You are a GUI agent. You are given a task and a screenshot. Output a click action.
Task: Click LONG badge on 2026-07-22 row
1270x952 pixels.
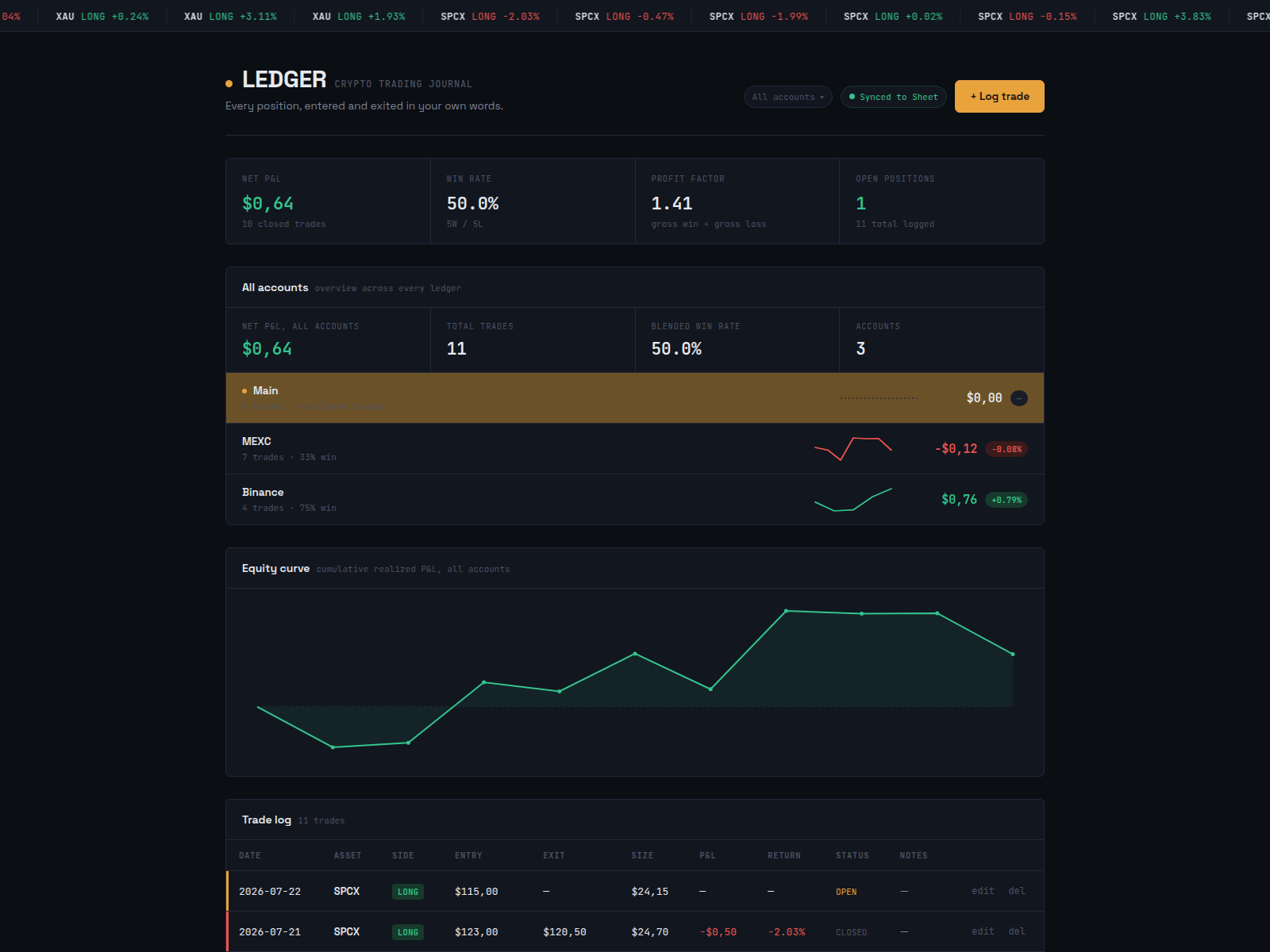[x=408, y=892]
